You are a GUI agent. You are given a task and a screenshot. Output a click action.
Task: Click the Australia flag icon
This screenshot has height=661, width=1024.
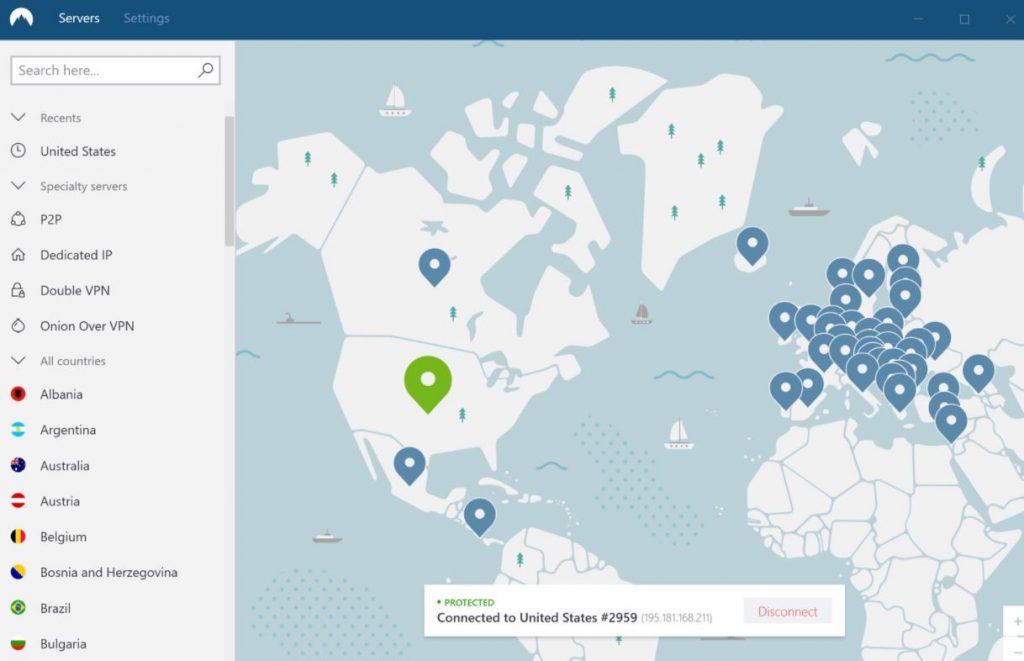(x=18, y=465)
